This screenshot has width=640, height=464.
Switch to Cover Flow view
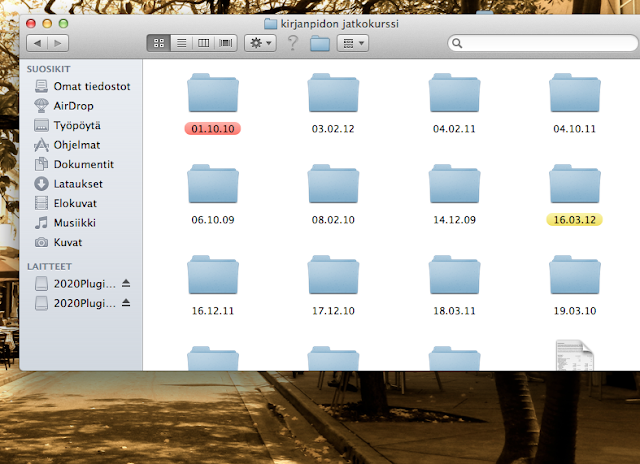[x=226, y=43]
